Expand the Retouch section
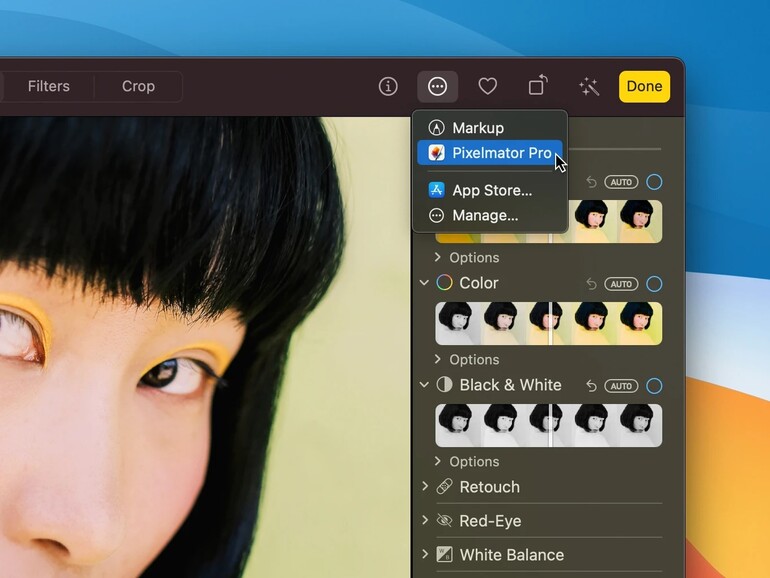 tap(425, 486)
